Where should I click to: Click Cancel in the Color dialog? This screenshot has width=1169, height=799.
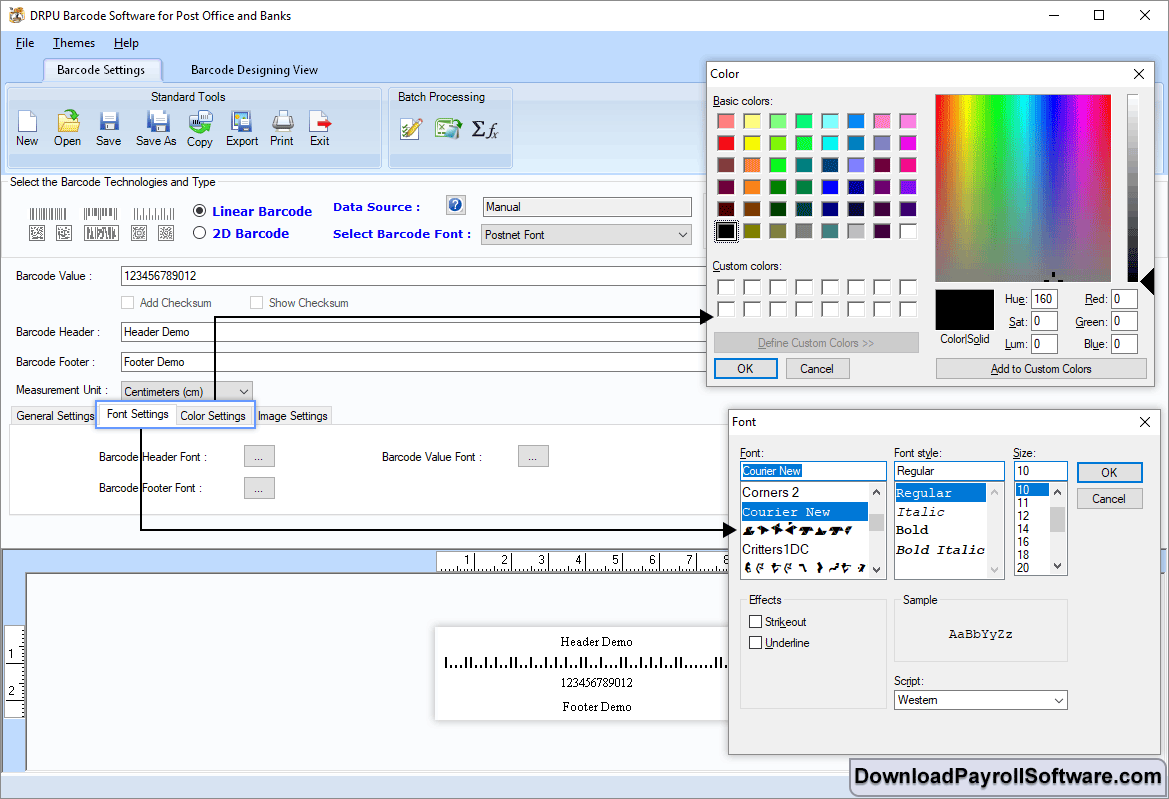click(817, 369)
